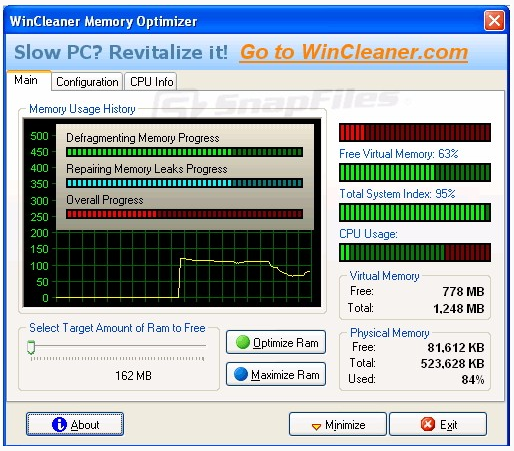Click the orange Minimize arrow icon
Image resolution: width=514 pixels, height=451 pixels.
coord(316,426)
